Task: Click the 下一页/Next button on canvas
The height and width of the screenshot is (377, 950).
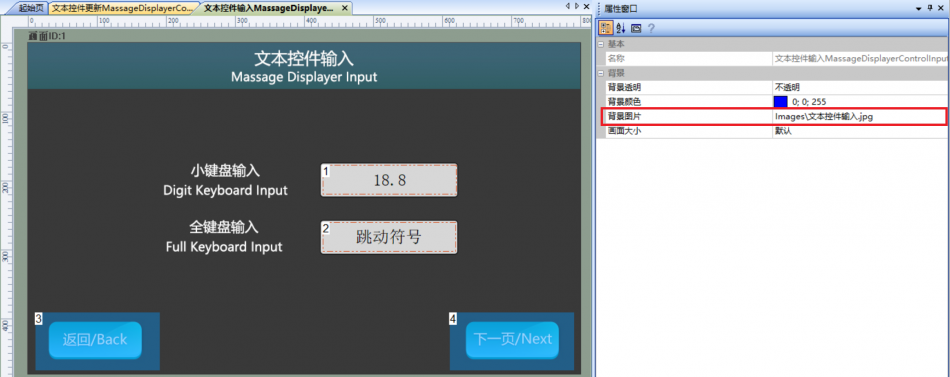Action: point(512,339)
